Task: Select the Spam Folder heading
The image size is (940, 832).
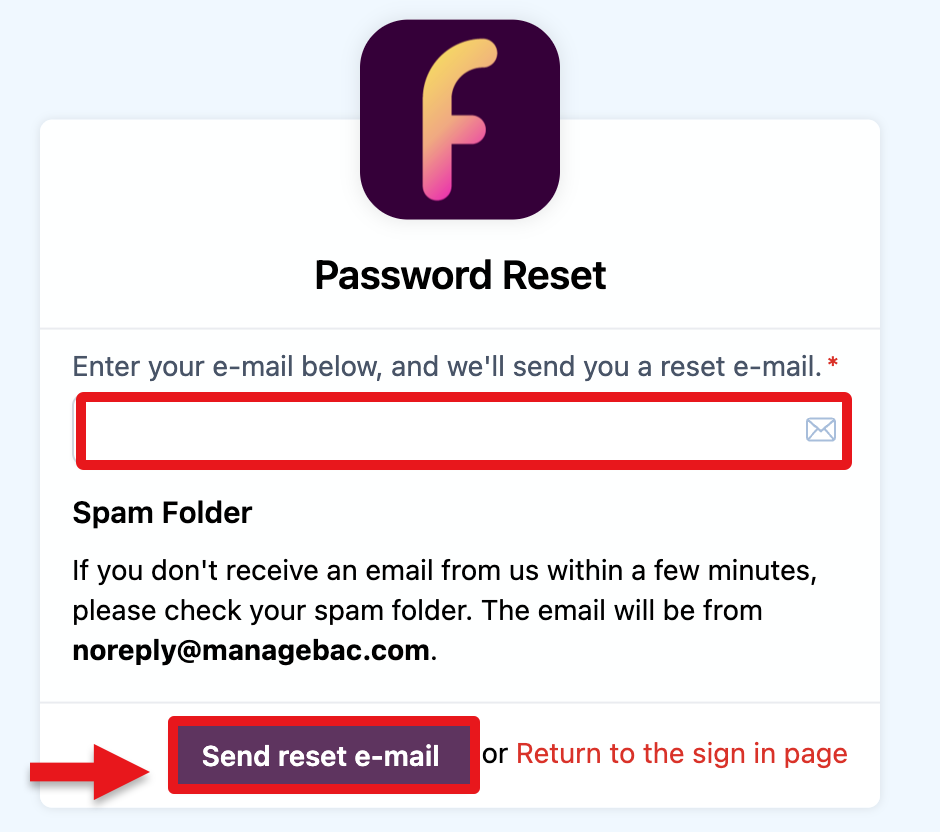Action: [x=162, y=513]
